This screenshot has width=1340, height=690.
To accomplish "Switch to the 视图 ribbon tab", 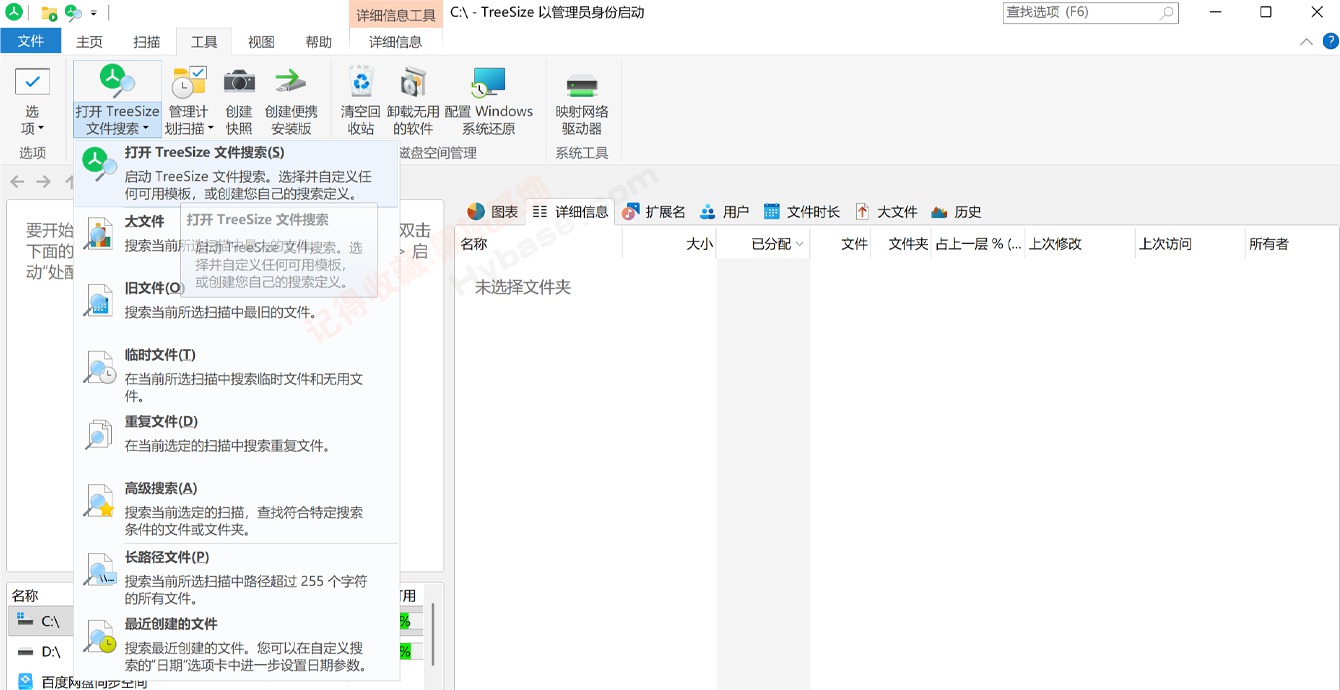I will pyautogui.click(x=261, y=41).
